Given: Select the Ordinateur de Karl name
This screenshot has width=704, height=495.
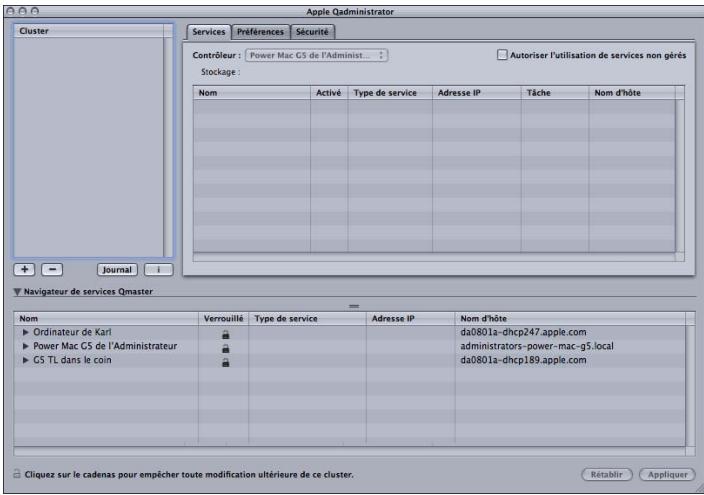Looking at the screenshot, I should coord(72,332).
